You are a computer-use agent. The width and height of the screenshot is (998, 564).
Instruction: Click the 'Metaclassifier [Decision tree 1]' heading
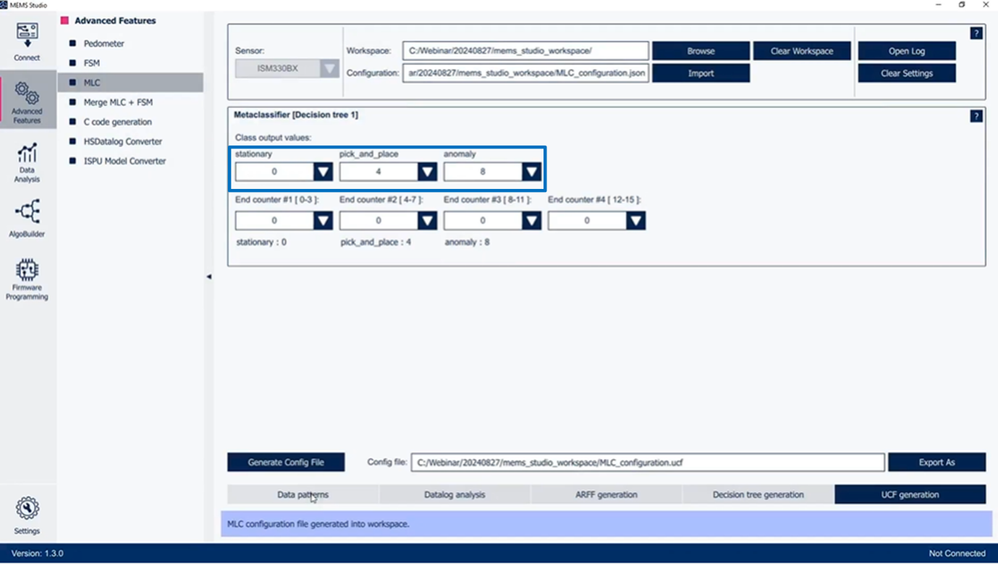296,115
